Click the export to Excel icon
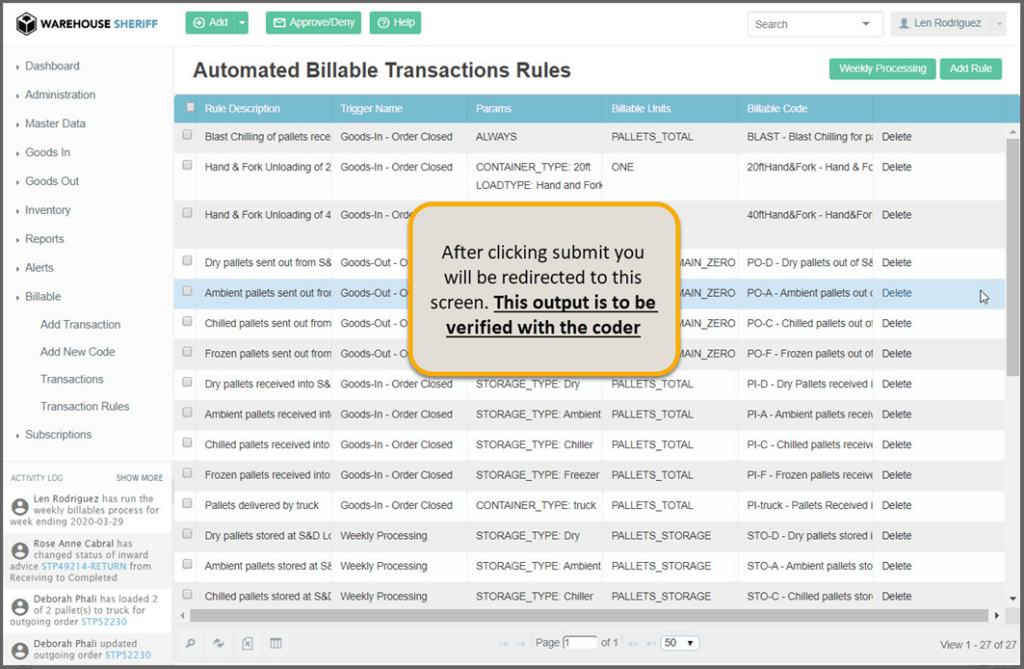 point(247,643)
